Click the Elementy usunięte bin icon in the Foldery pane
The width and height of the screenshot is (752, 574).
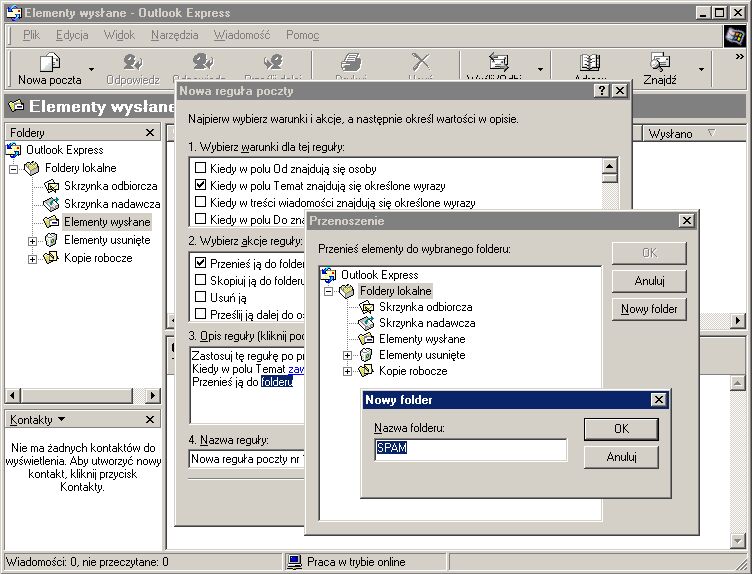click(x=50, y=240)
